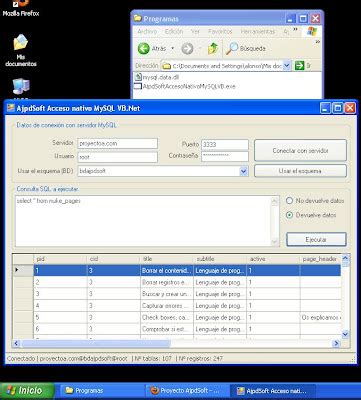Screen dimensions: 361x400
Task: Click title column header
Action: point(167,259)
